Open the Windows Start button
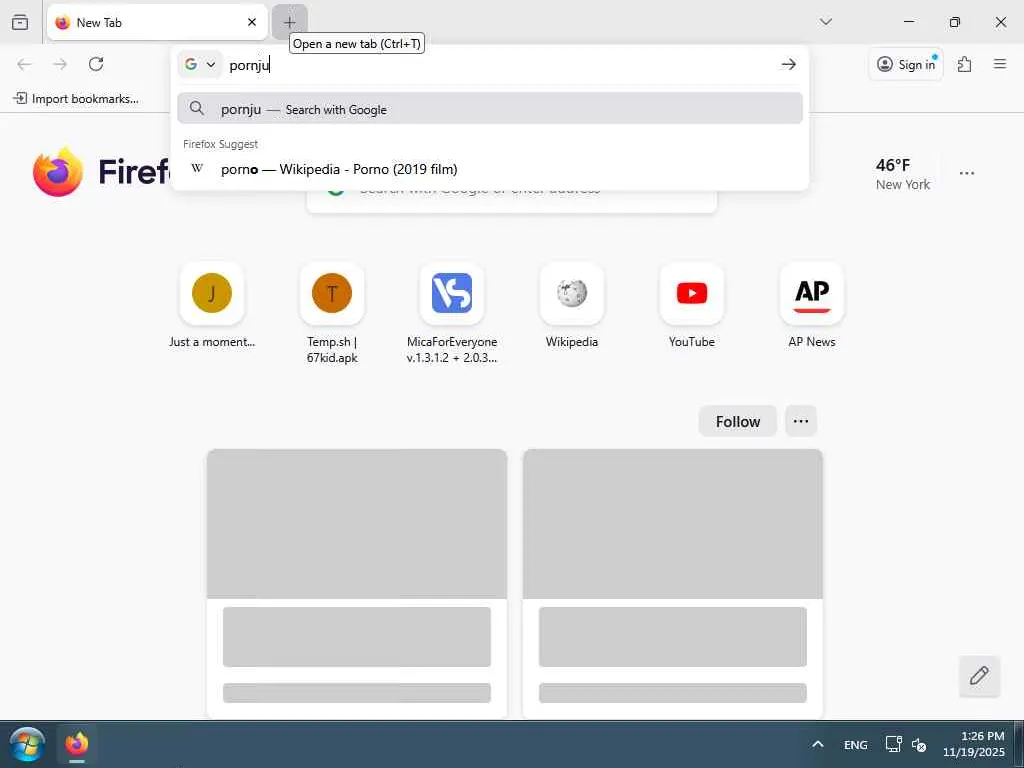 [x=26, y=744]
